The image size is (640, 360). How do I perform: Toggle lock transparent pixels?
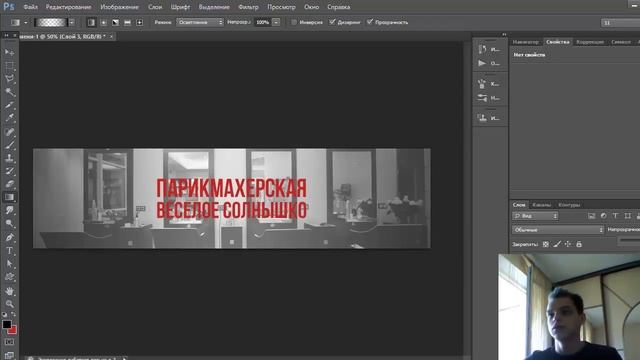(x=546, y=244)
